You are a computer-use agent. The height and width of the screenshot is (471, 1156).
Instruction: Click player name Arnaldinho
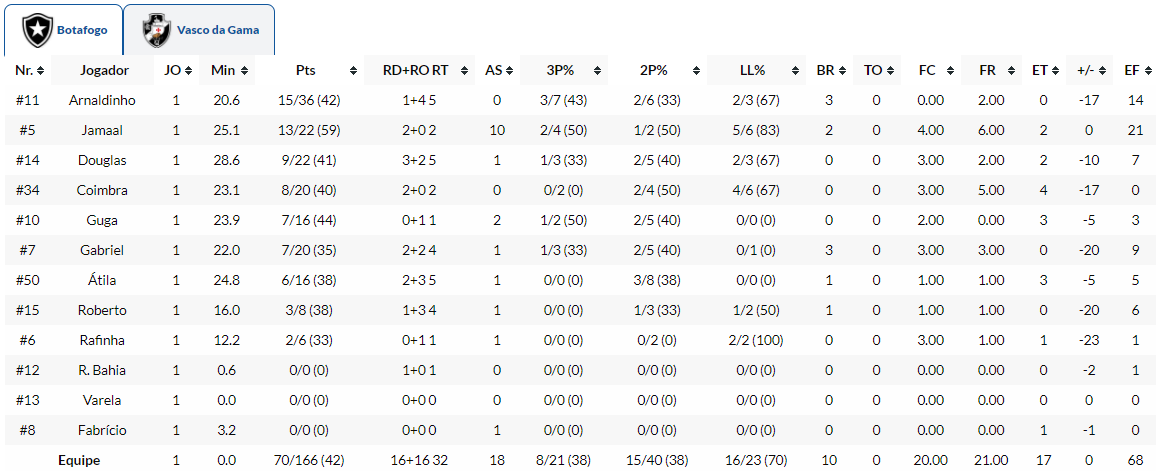102,100
